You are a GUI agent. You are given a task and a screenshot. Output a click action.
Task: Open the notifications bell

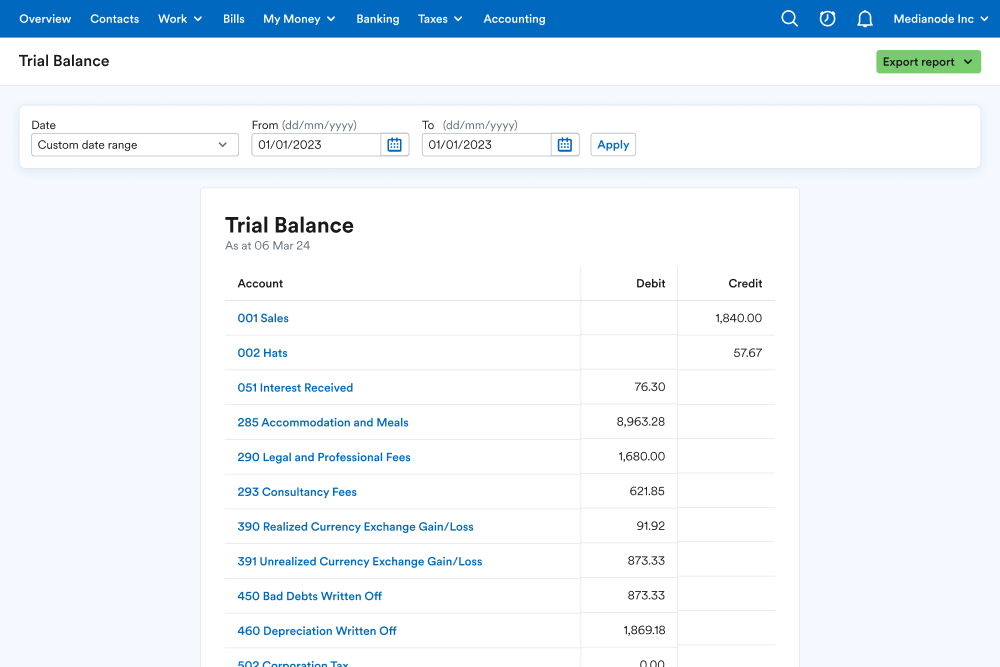[865, 19]
